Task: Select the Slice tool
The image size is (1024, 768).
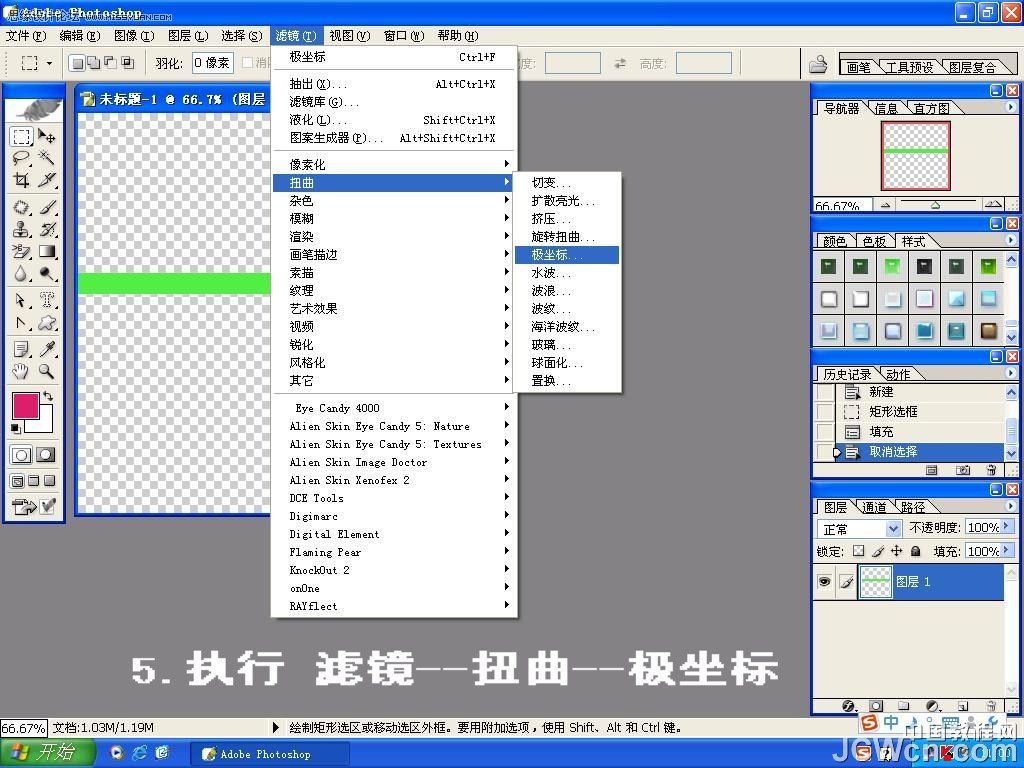Action: coord(46,180)
